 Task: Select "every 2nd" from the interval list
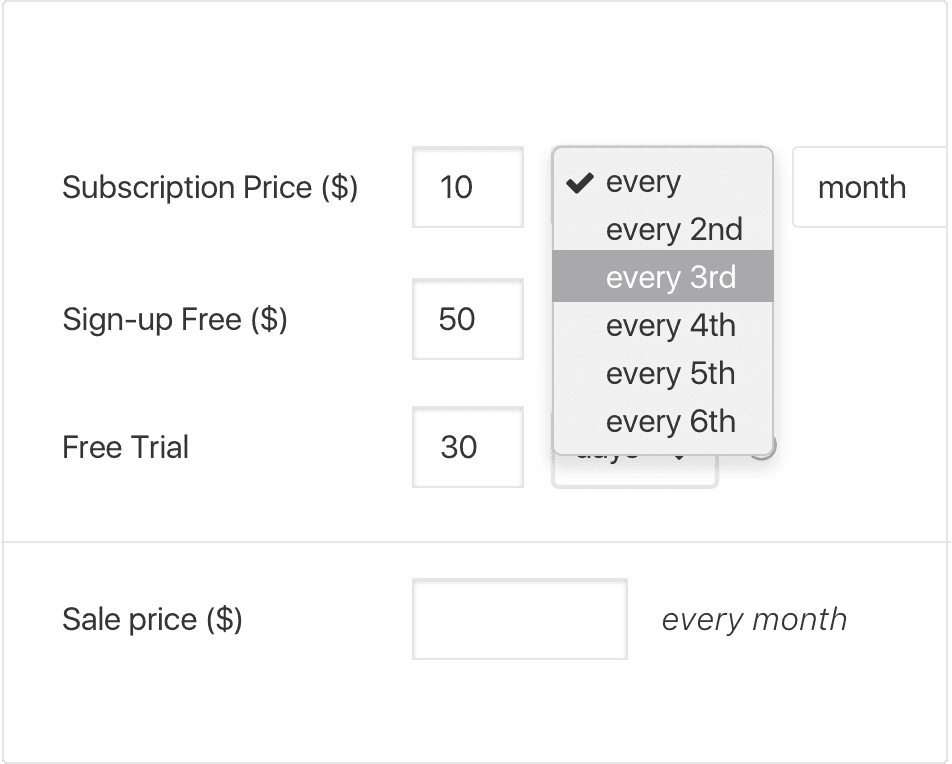(x=673, y=230)
